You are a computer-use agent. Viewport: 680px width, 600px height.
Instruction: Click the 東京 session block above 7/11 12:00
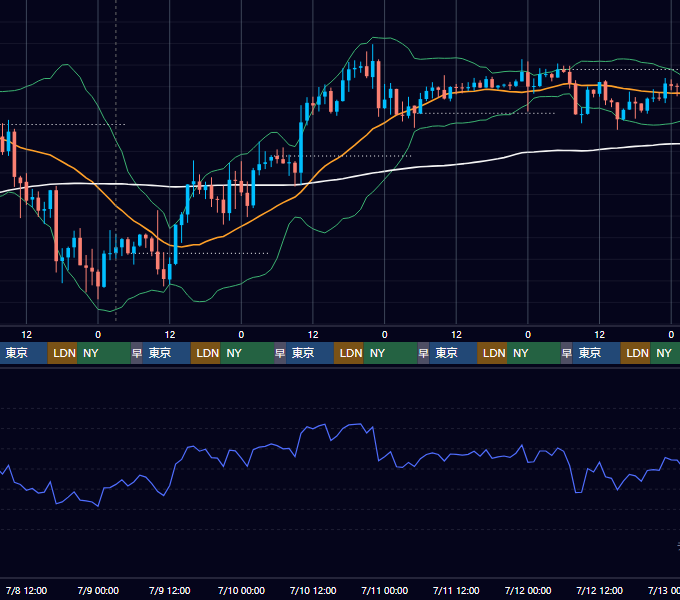453,353
